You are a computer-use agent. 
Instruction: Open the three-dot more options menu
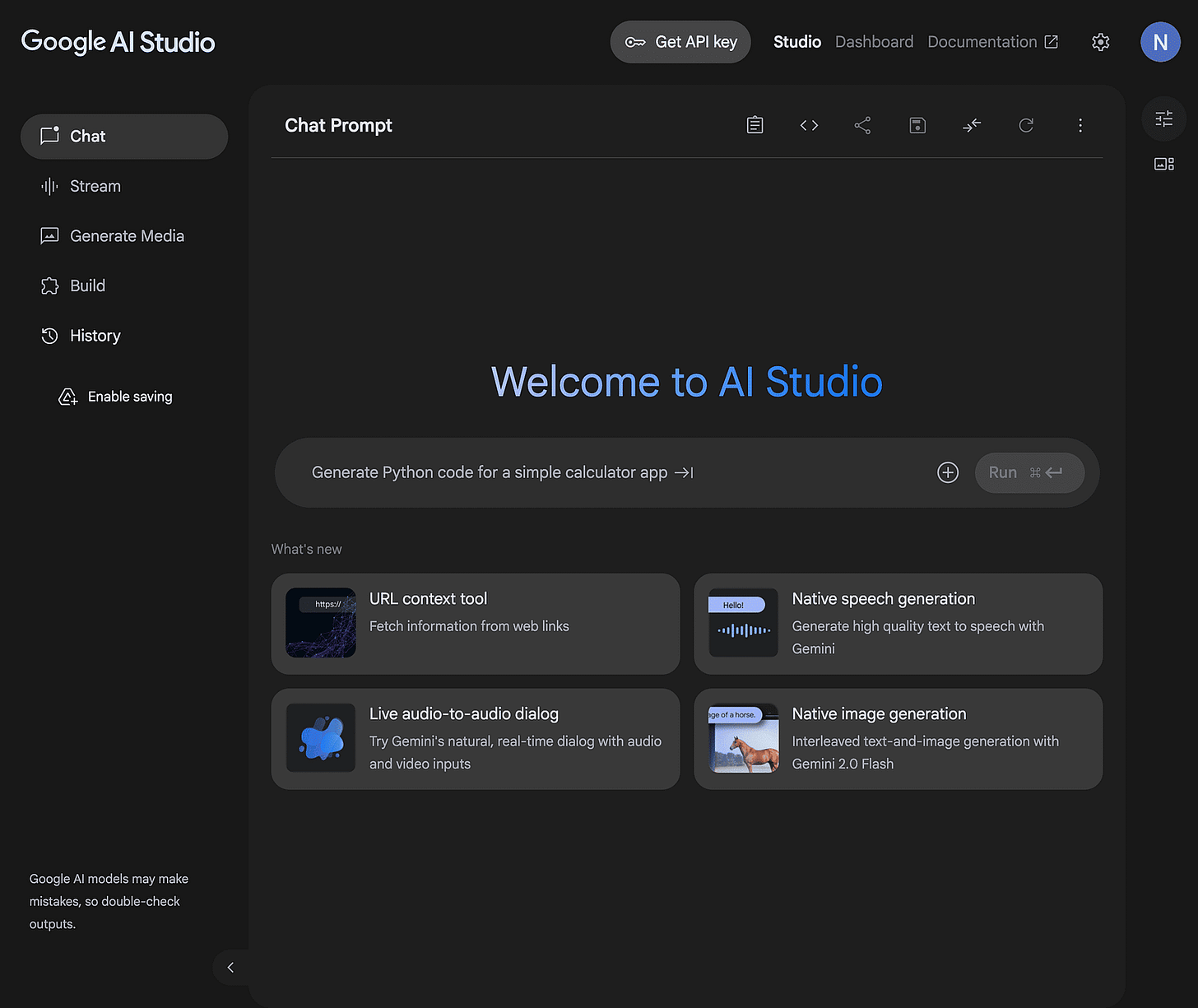[x=1080, y=125]
